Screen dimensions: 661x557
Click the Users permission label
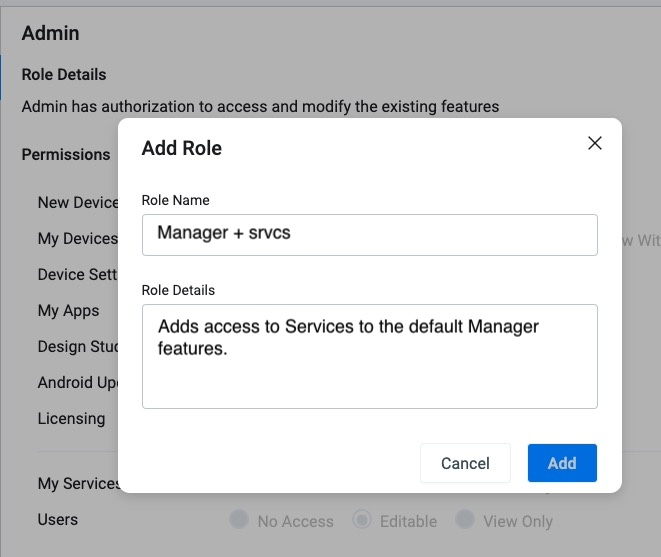[x=57, y=519]
